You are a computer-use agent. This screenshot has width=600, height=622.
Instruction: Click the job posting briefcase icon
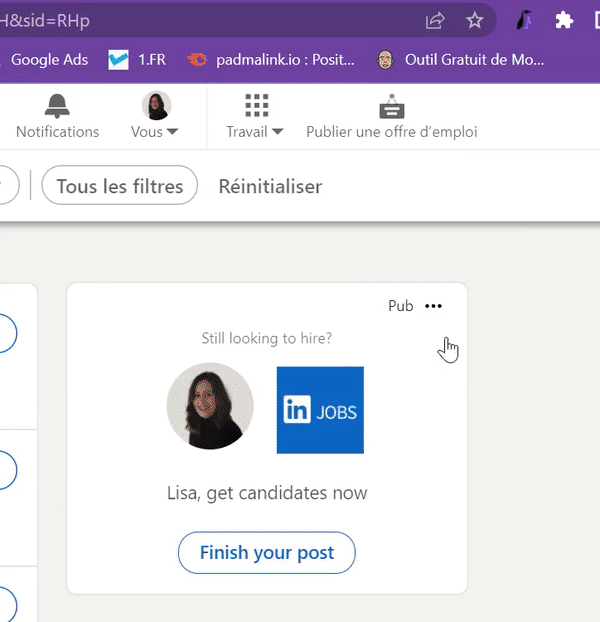(x=392, y=106)
